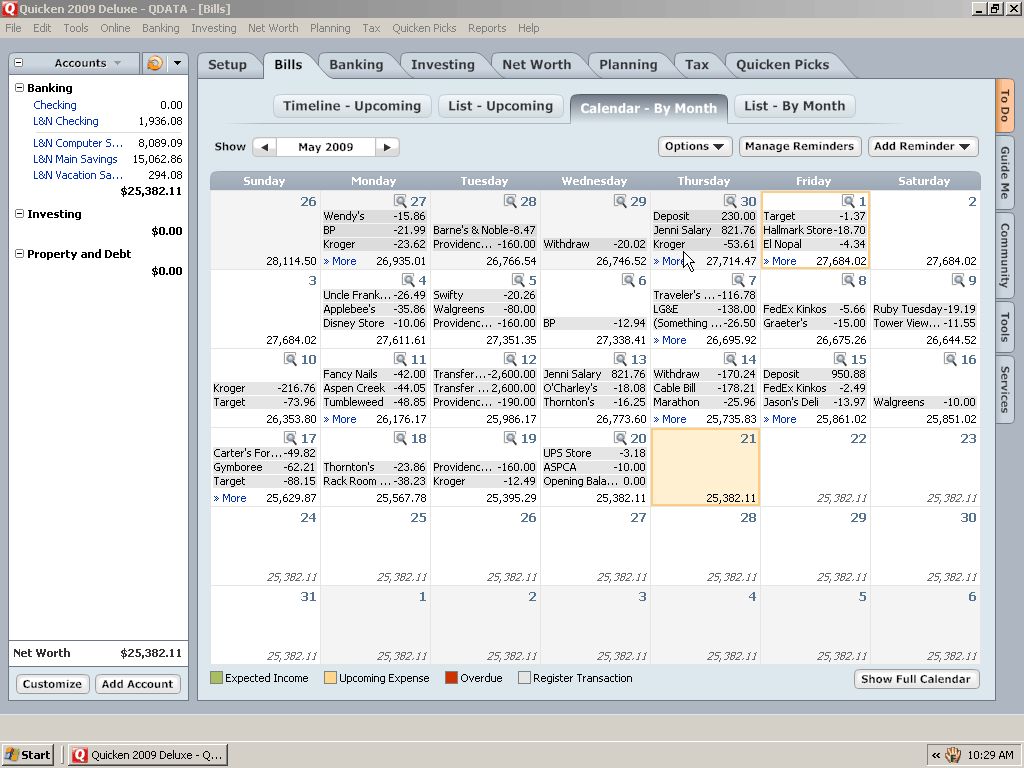Click the magnifier icon on April 28
1024x768 pixels.
click(x=510, y=200)
